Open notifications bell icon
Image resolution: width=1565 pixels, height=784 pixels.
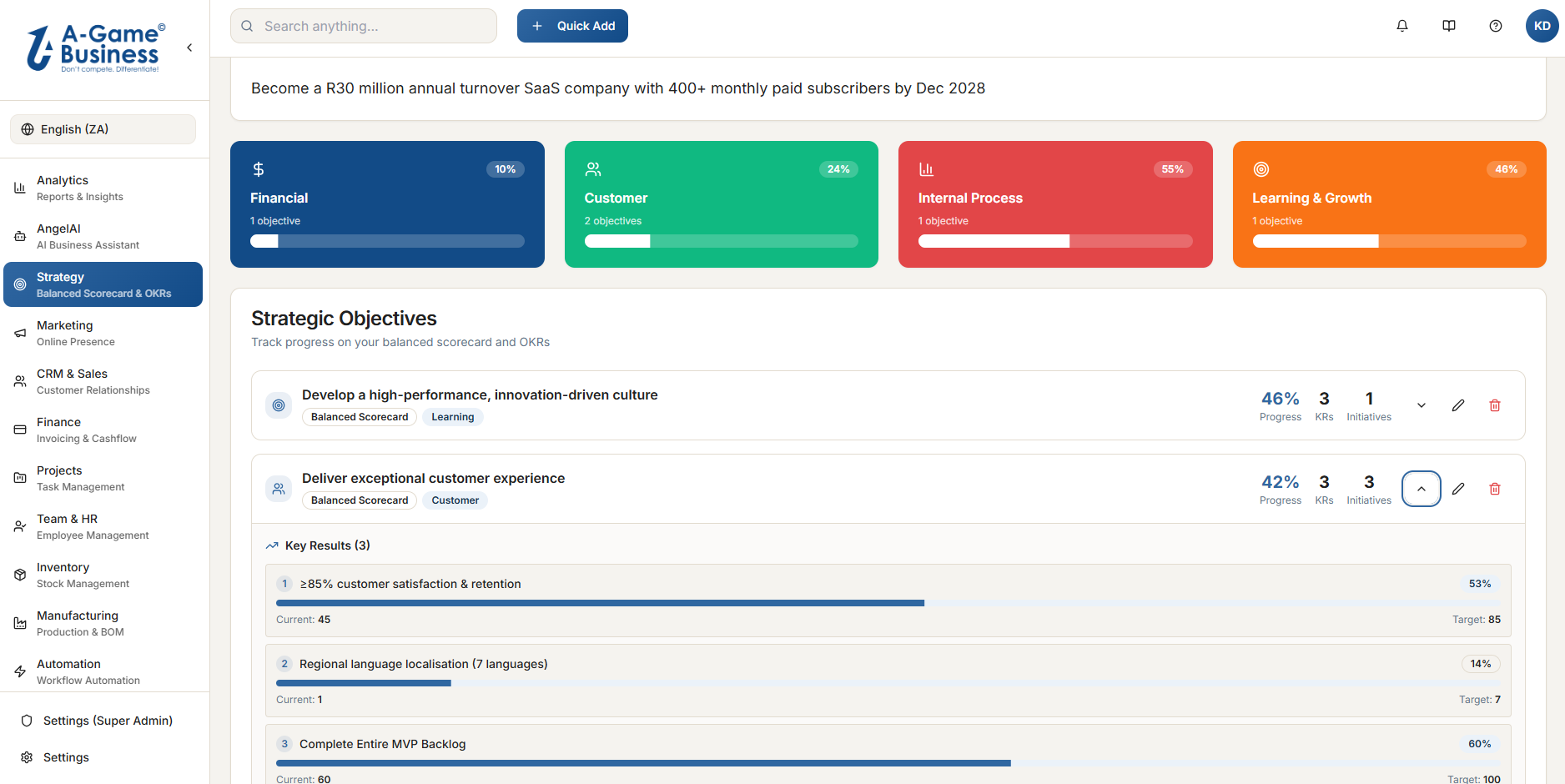[x=1402, y=26]
